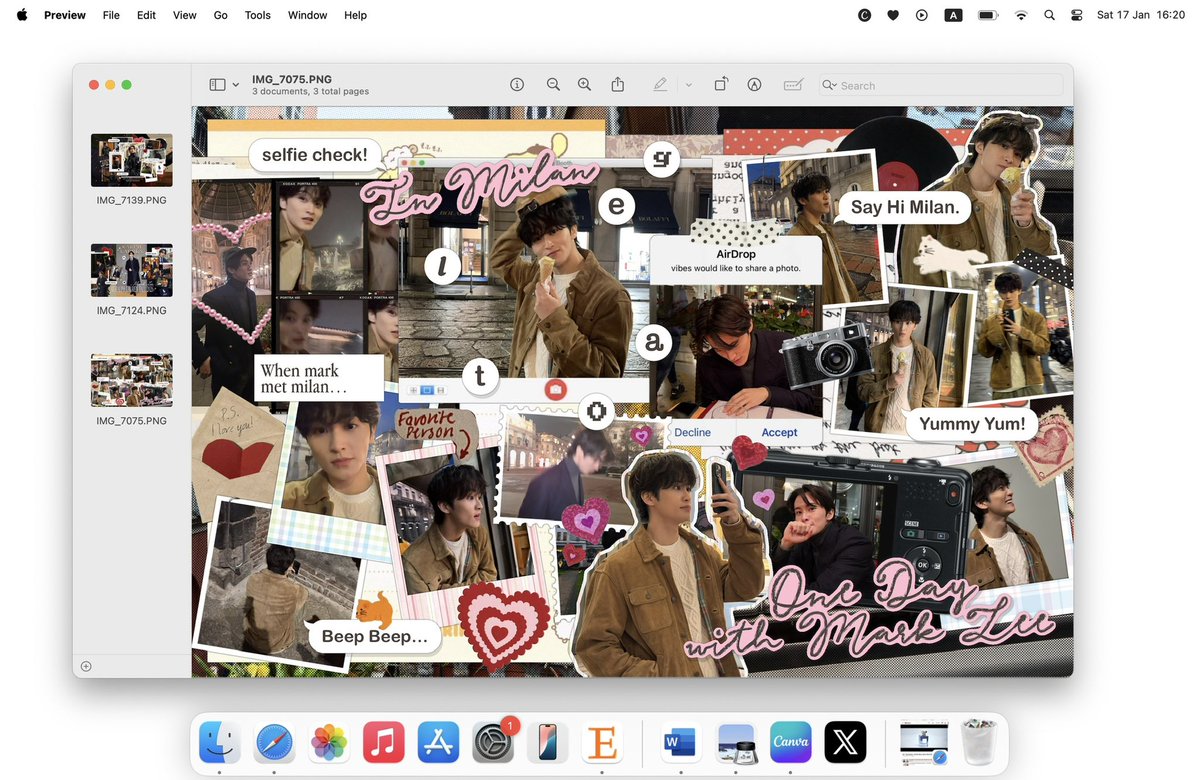Select the Highlight pen tool
The width and height of the screenshot is (1199, 780).
[660, 85]
